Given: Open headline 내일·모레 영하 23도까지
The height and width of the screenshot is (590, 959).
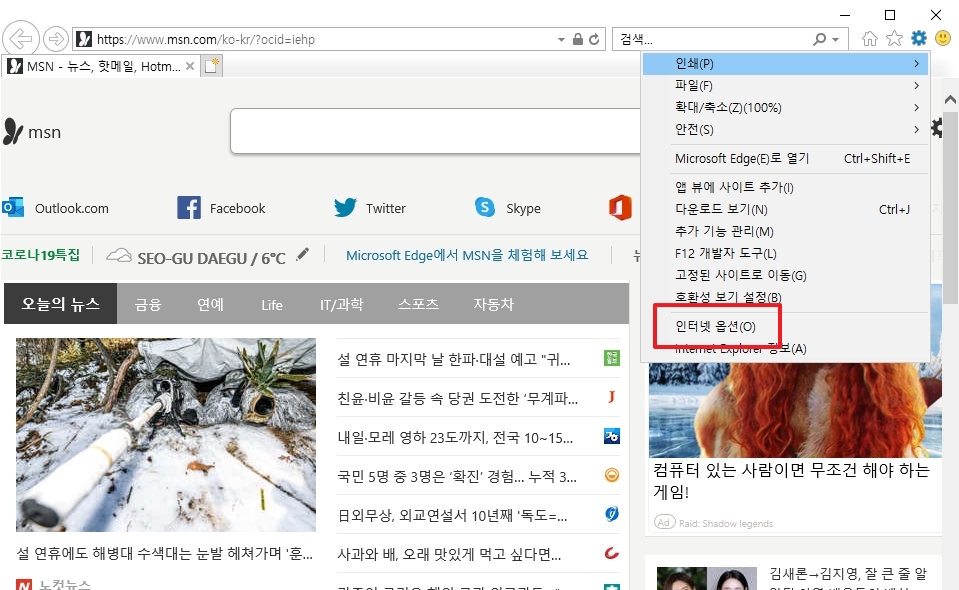Looking at the screenshot, I should coord(455,437).
